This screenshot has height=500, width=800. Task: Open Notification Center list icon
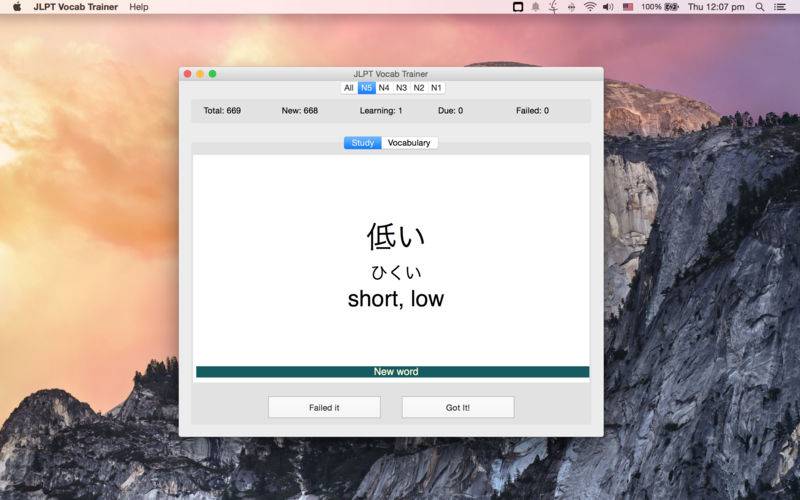tap(780, 7)
